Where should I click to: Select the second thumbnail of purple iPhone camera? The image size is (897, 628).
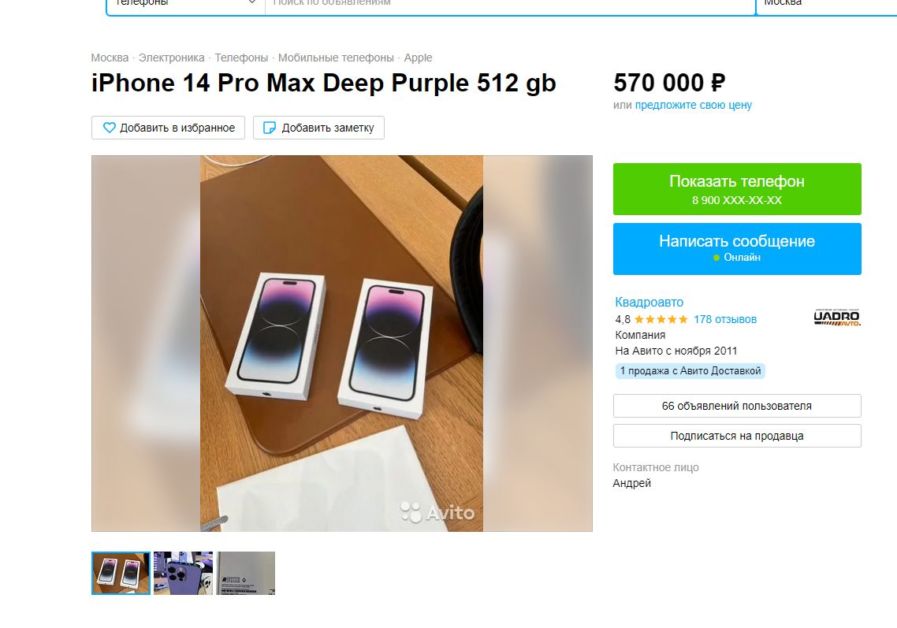tap(183, 573)
